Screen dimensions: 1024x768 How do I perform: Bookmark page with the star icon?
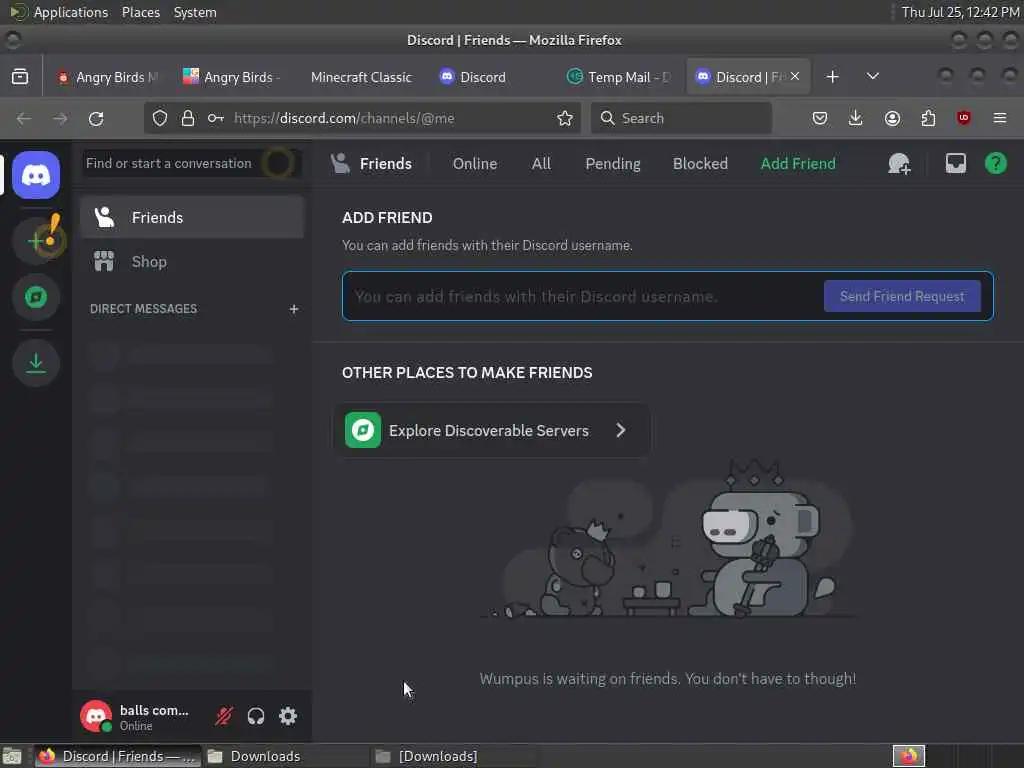coord(565,118)
